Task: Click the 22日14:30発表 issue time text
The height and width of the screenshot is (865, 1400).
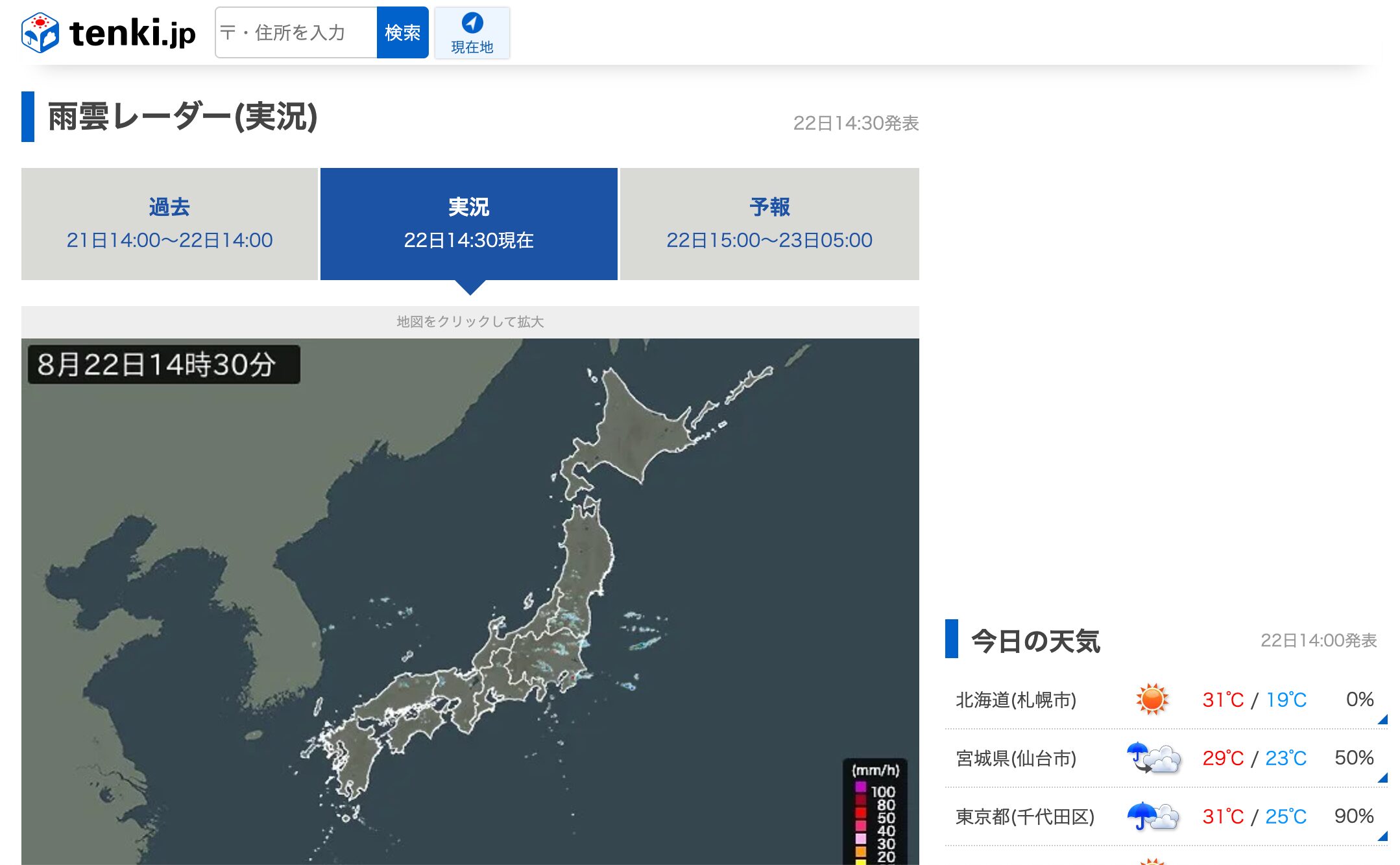Action: (x=856, y=123)
